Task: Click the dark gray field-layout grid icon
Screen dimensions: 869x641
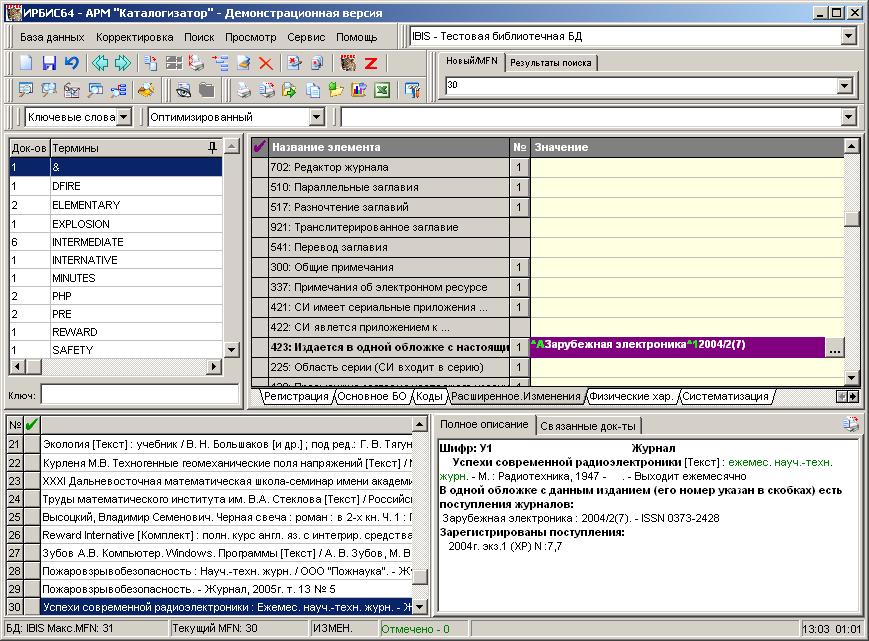Action: coord(173,63)
